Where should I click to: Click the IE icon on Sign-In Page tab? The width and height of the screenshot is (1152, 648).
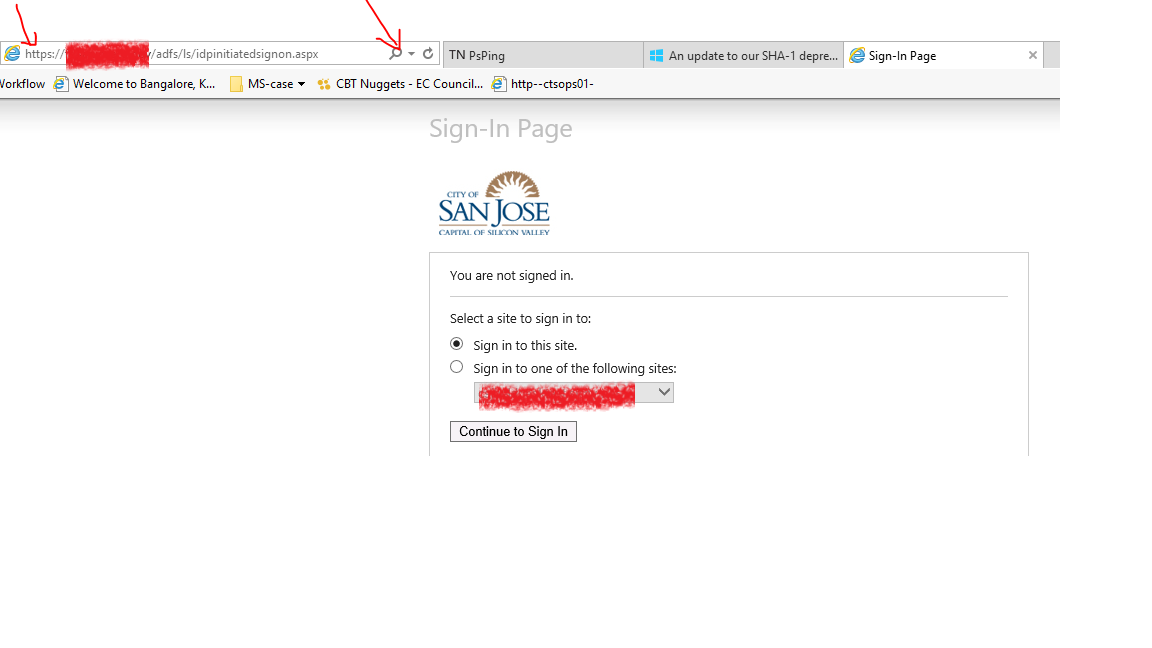pos(857,55)
